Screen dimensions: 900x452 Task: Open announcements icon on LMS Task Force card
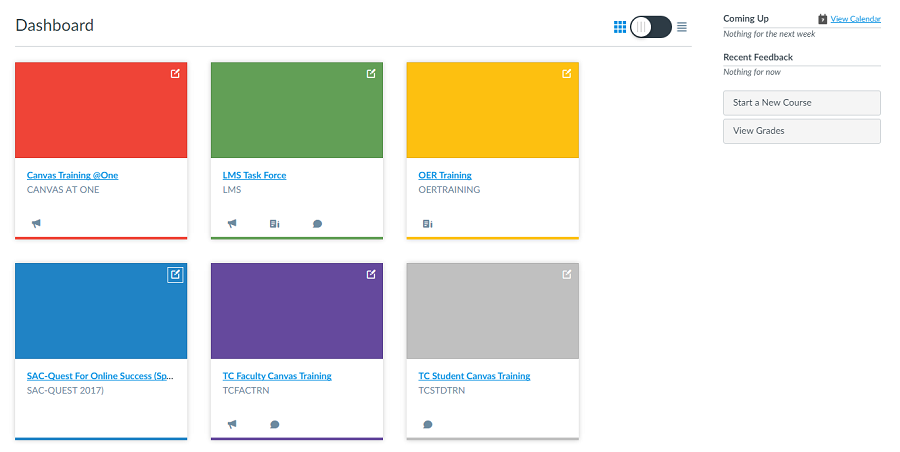[x=232, y=224]
